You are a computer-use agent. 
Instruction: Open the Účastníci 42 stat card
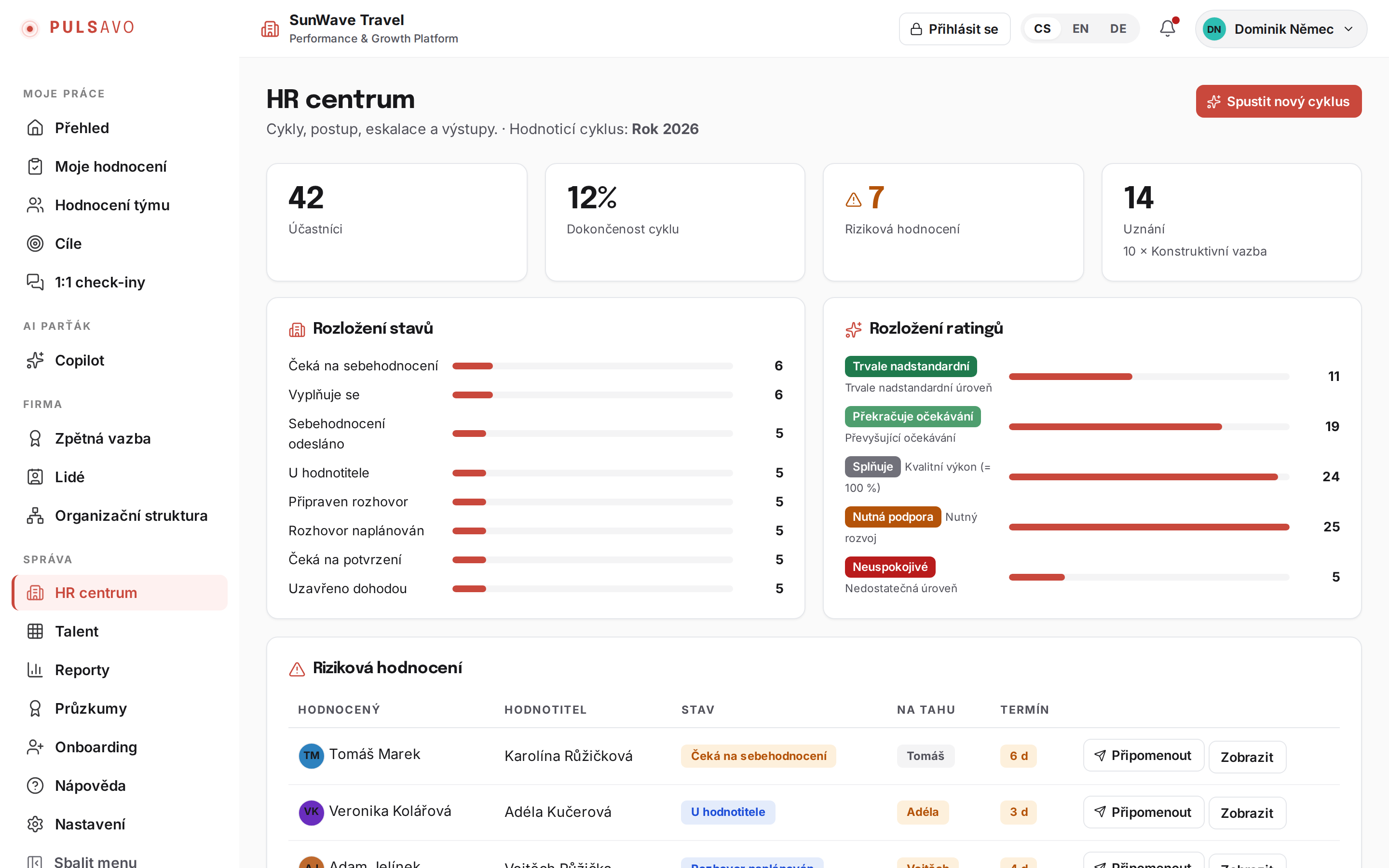(x=396, y=222)
